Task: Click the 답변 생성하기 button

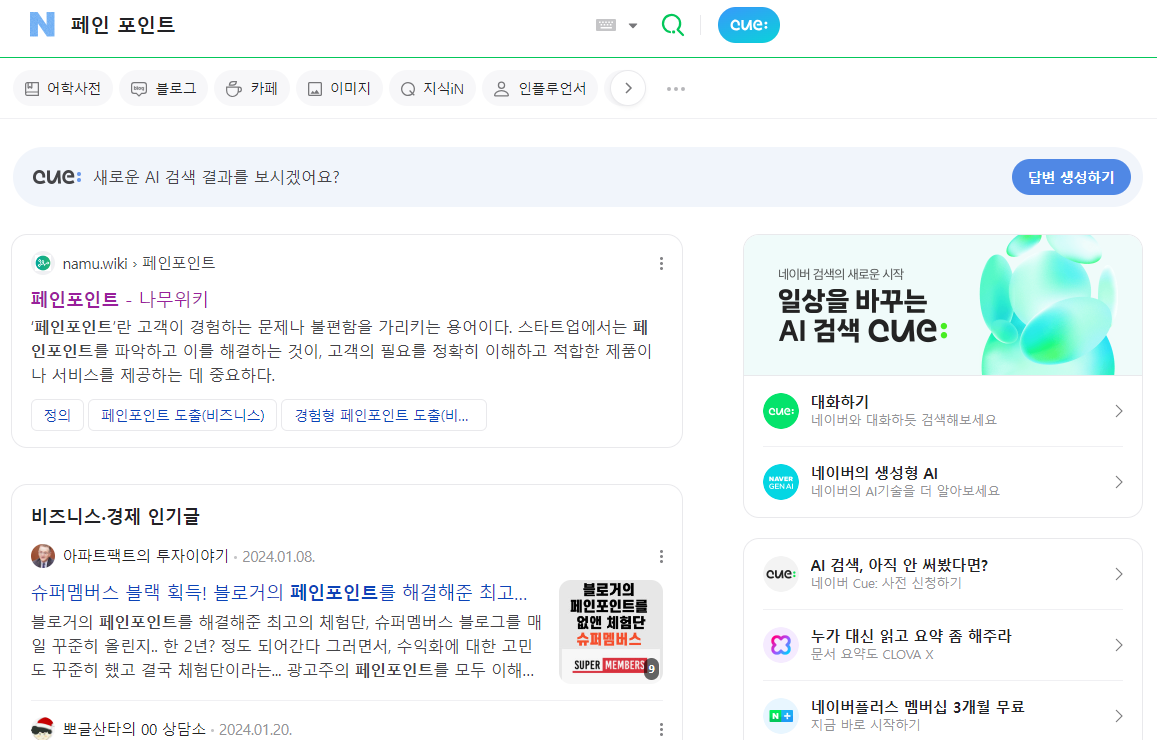Action: pos(1071,177)
